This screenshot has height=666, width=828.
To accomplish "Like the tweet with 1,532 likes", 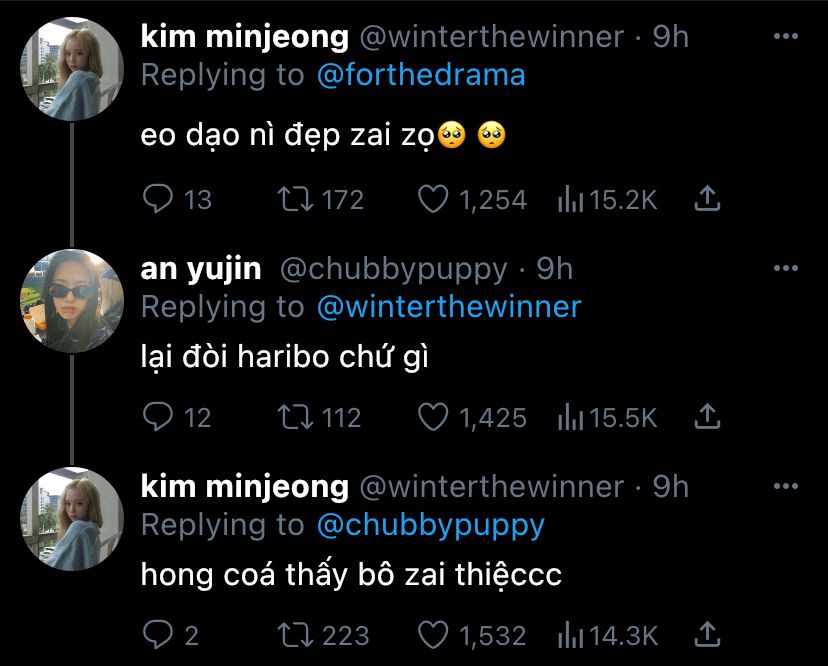I will [433, 635].
